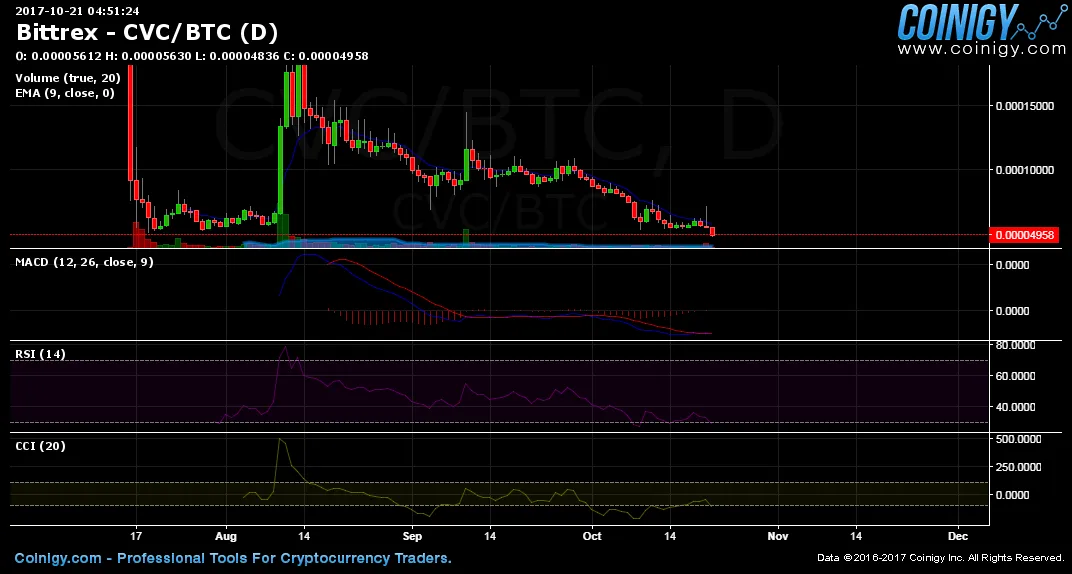Image resolution: width=1072 pixels, height=574 pixels.
Task: Click the Aug label on time axis
Action: 225,536
